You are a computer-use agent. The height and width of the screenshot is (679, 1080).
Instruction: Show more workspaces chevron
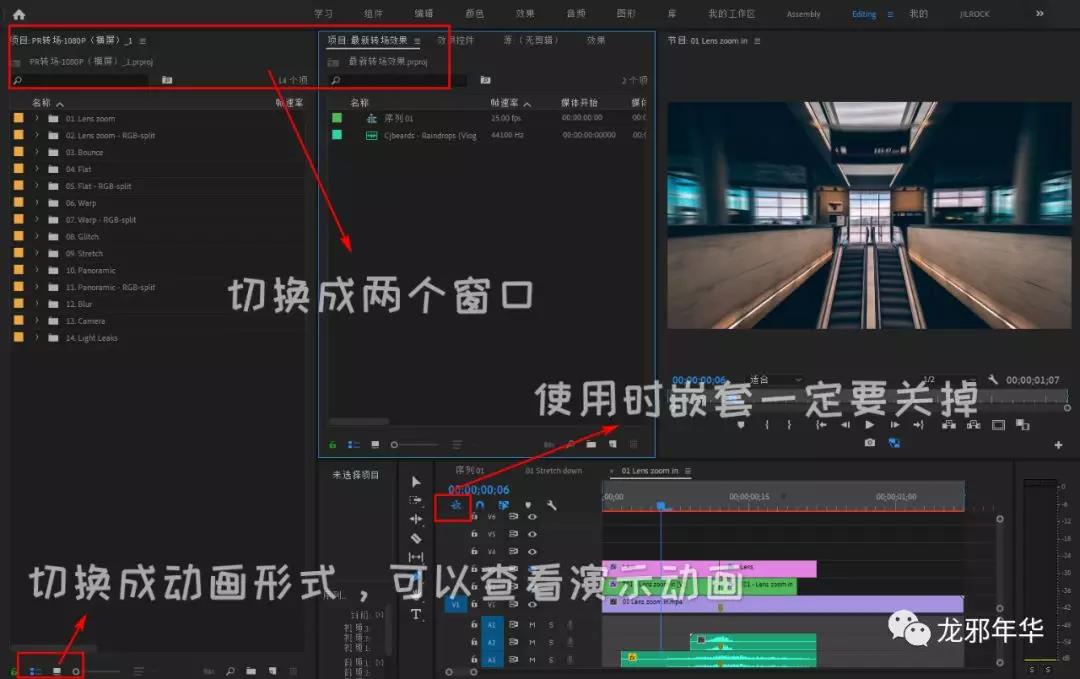pyautogui.click(x=1039, y=14)
